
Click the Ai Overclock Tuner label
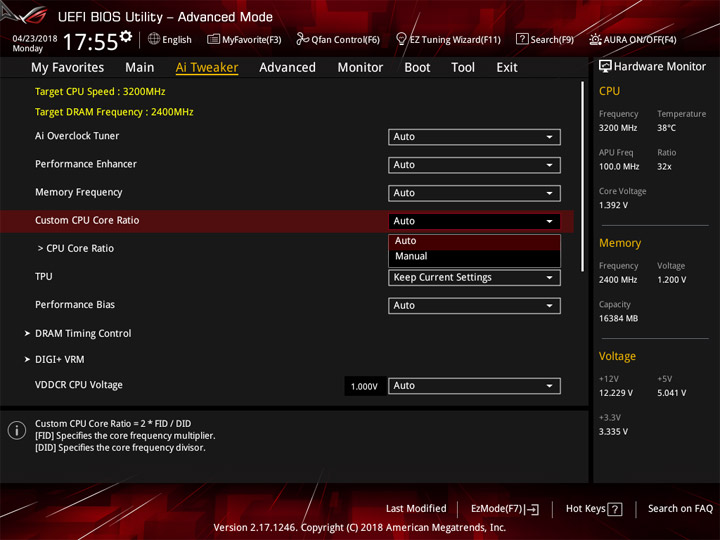(77, 136)
